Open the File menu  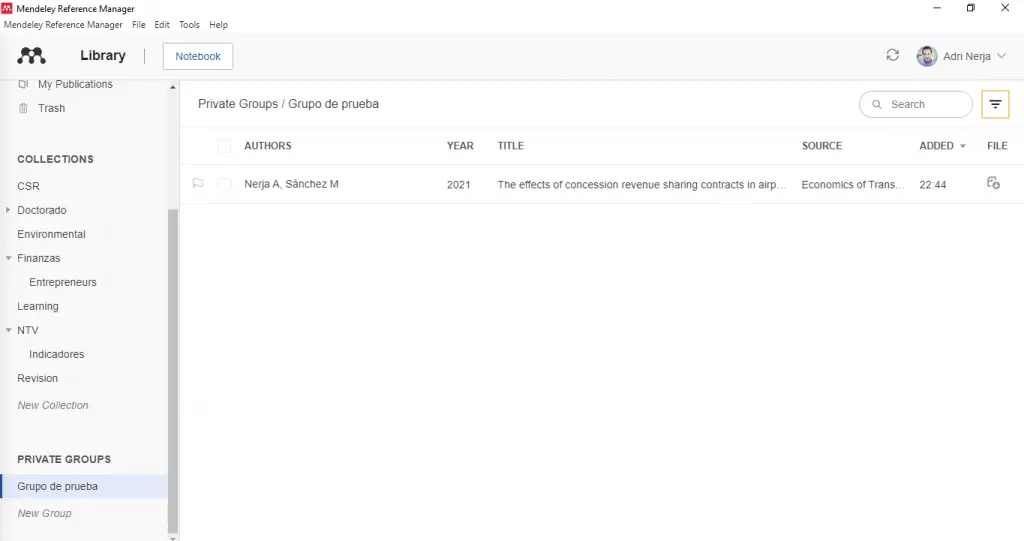[138, 24]
